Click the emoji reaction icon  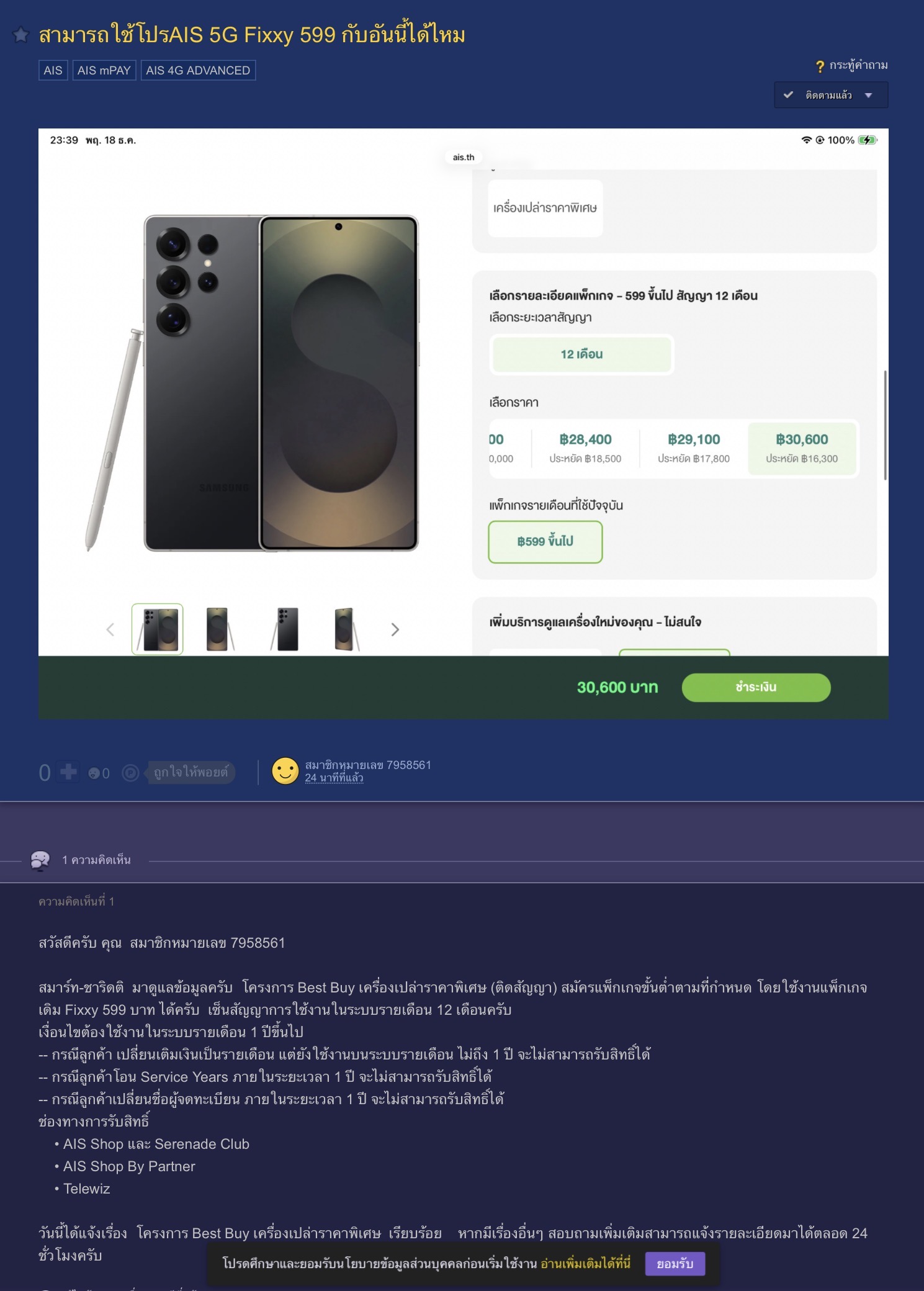pyautogui.click(x=94, y=773)
